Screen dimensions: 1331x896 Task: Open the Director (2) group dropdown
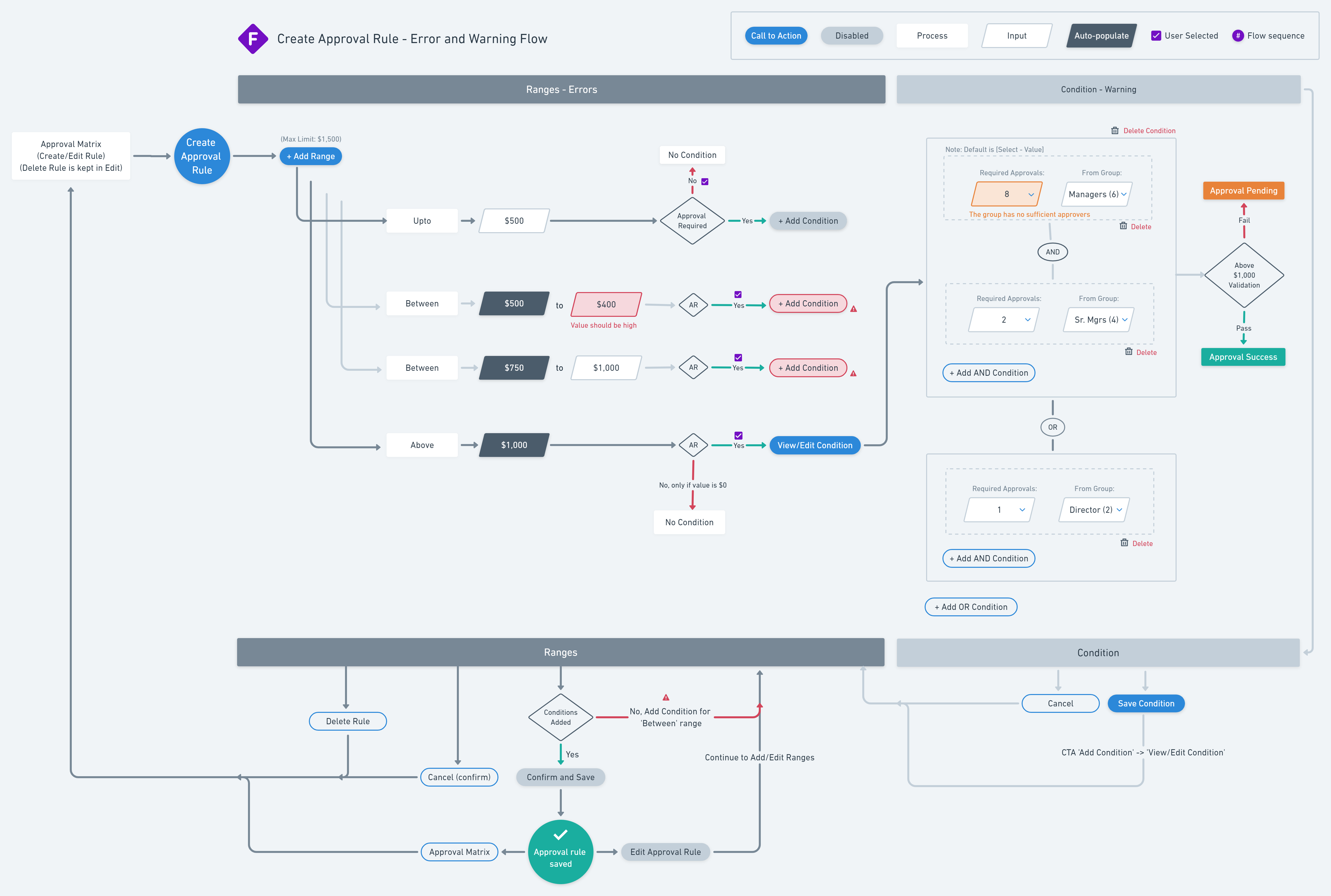tap(1094, 510)
